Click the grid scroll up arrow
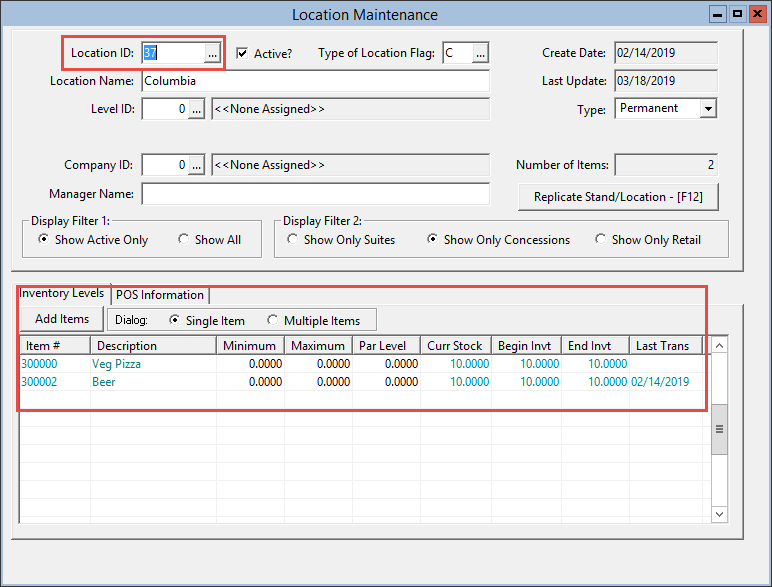 tap(718, 346)
